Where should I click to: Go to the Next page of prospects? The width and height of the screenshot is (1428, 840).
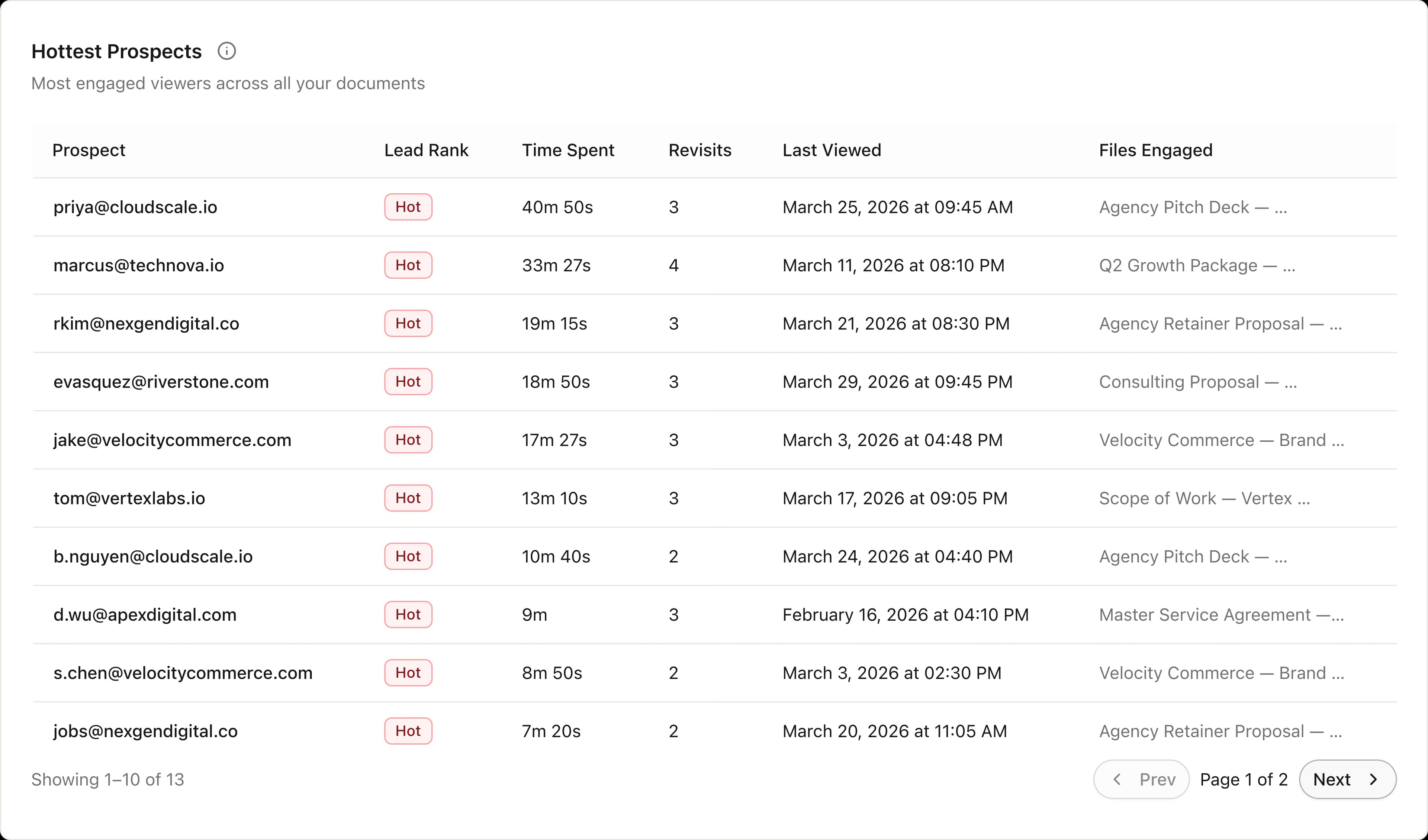[x=1347, y=779]
